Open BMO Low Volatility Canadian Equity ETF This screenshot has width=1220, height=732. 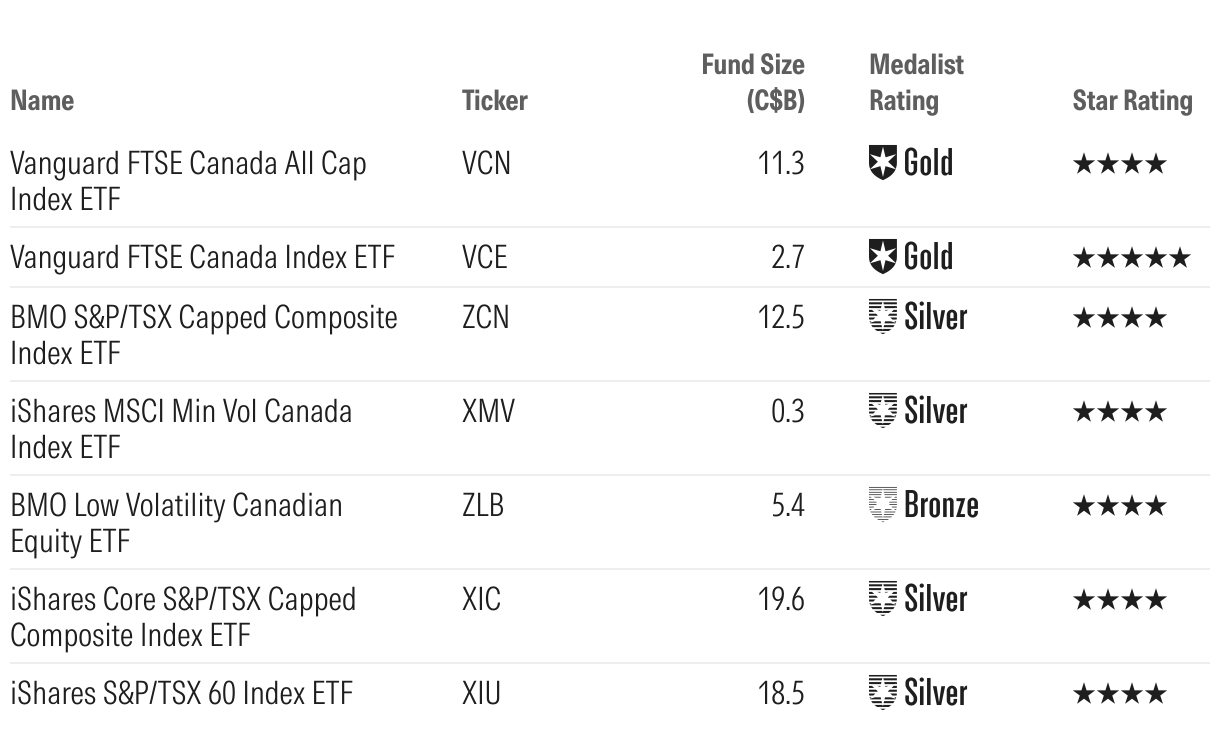tap(176, 522)
